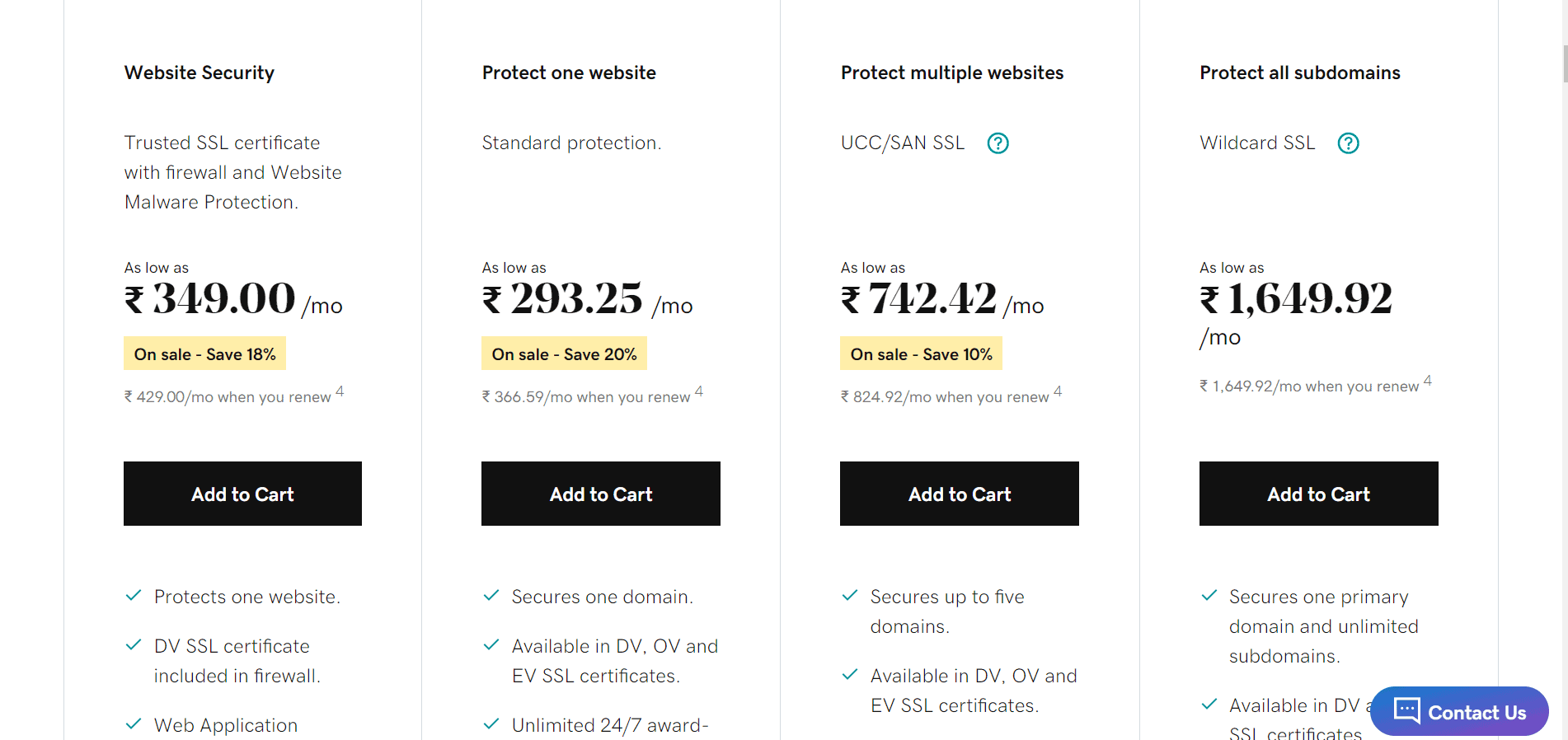Screen dimensions: 1568x740
Task: Click the Protect multiple websites heading
Action: point(952,73)
